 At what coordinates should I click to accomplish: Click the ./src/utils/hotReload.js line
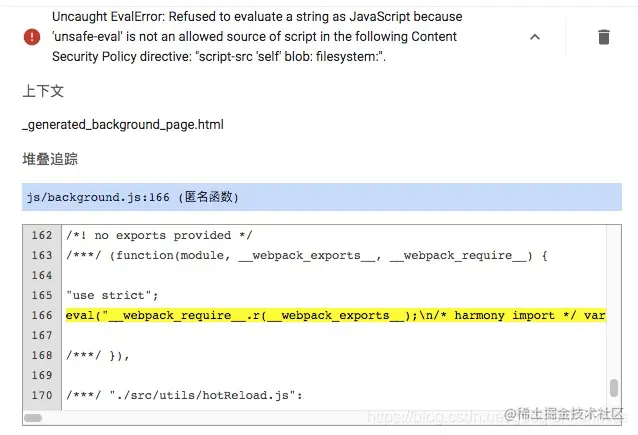click(x=183, y=395)
